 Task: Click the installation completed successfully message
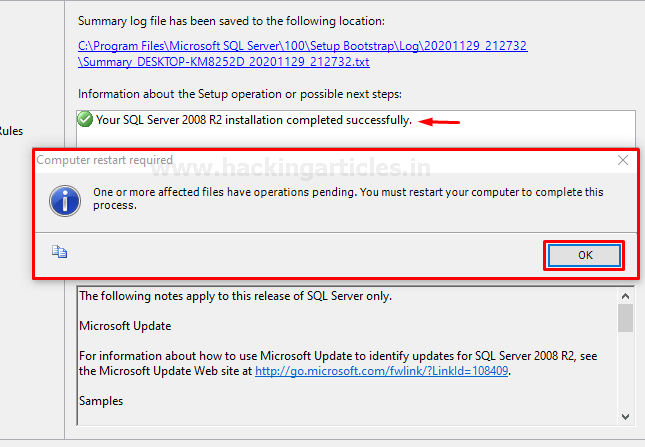pyautogui.click(x=254, y=121)
